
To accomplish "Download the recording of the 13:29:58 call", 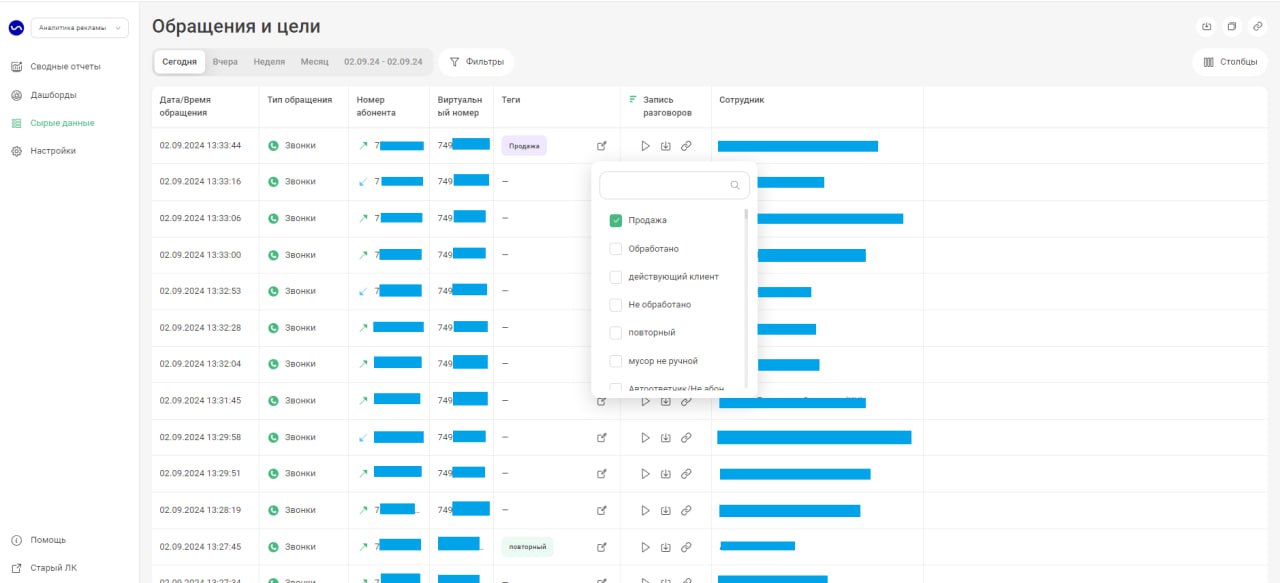I will tap(665, 437).
